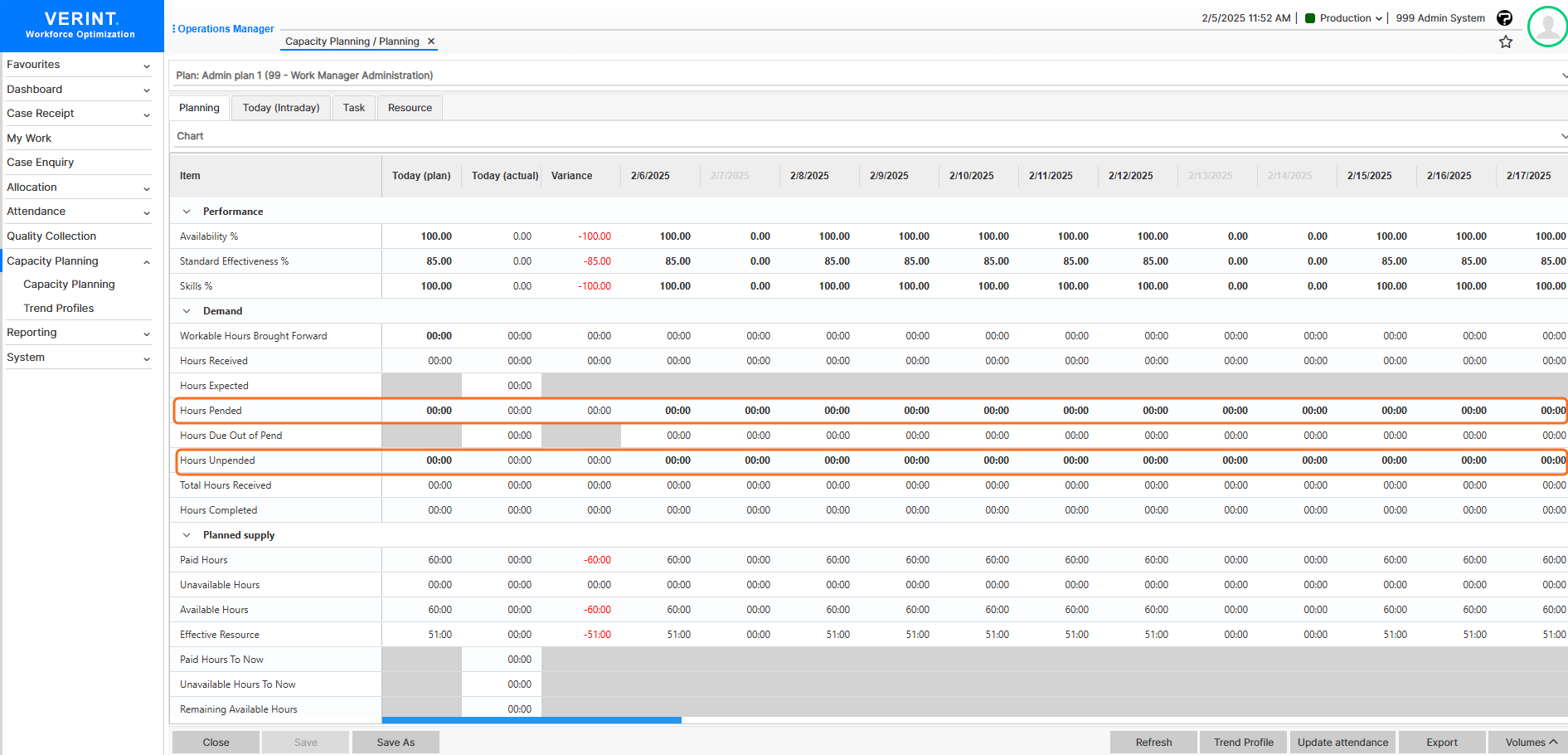The image size is (1568, 755).
Task: Star the current page using the favourite icon
Action: [x=1506, y=41]
